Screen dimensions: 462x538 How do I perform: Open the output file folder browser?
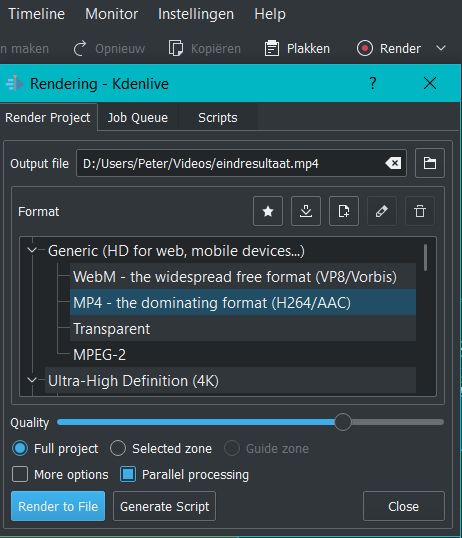click(430, 163)
